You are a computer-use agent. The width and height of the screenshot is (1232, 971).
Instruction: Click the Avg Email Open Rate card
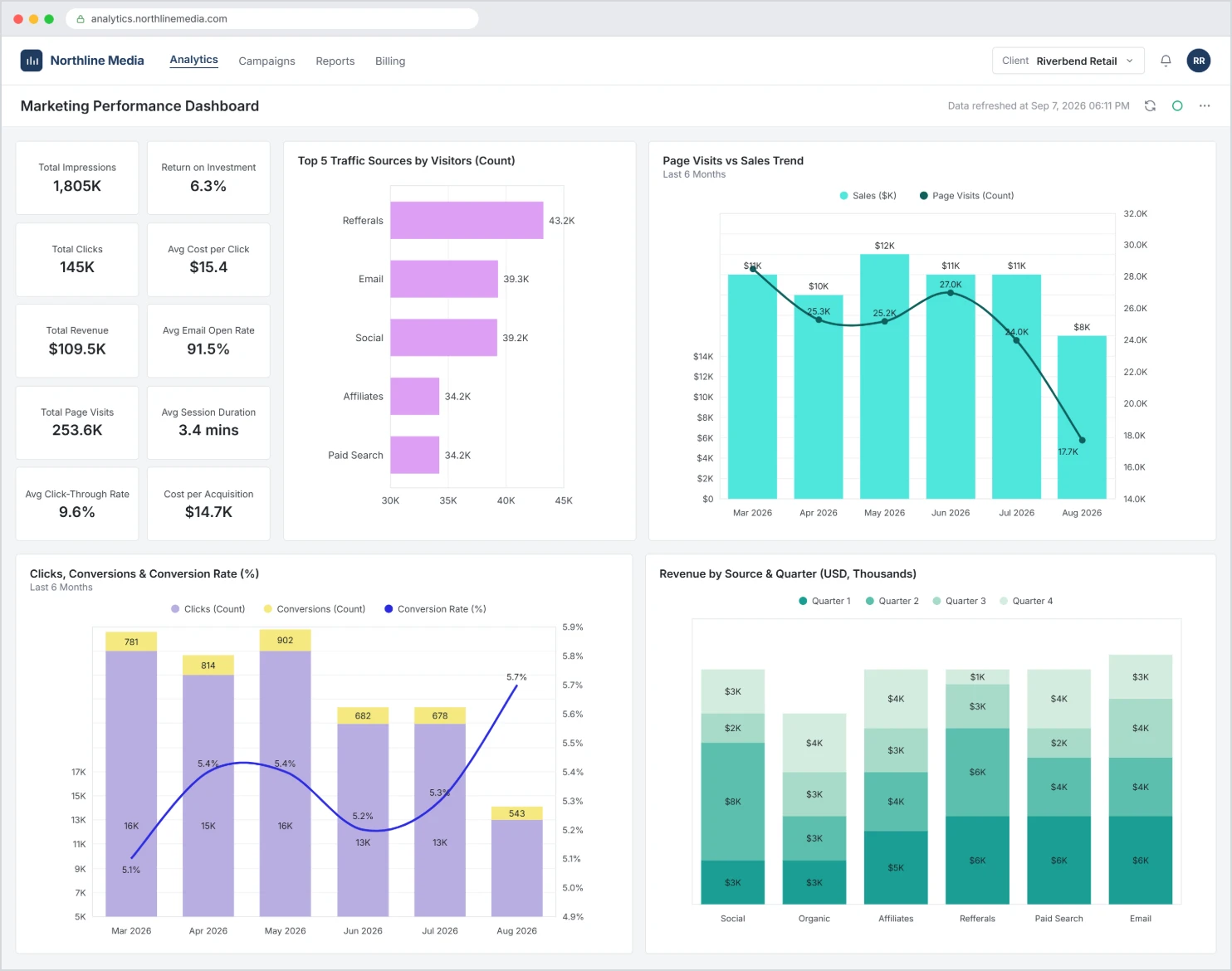pyautogui.click(x=208, y=341)
